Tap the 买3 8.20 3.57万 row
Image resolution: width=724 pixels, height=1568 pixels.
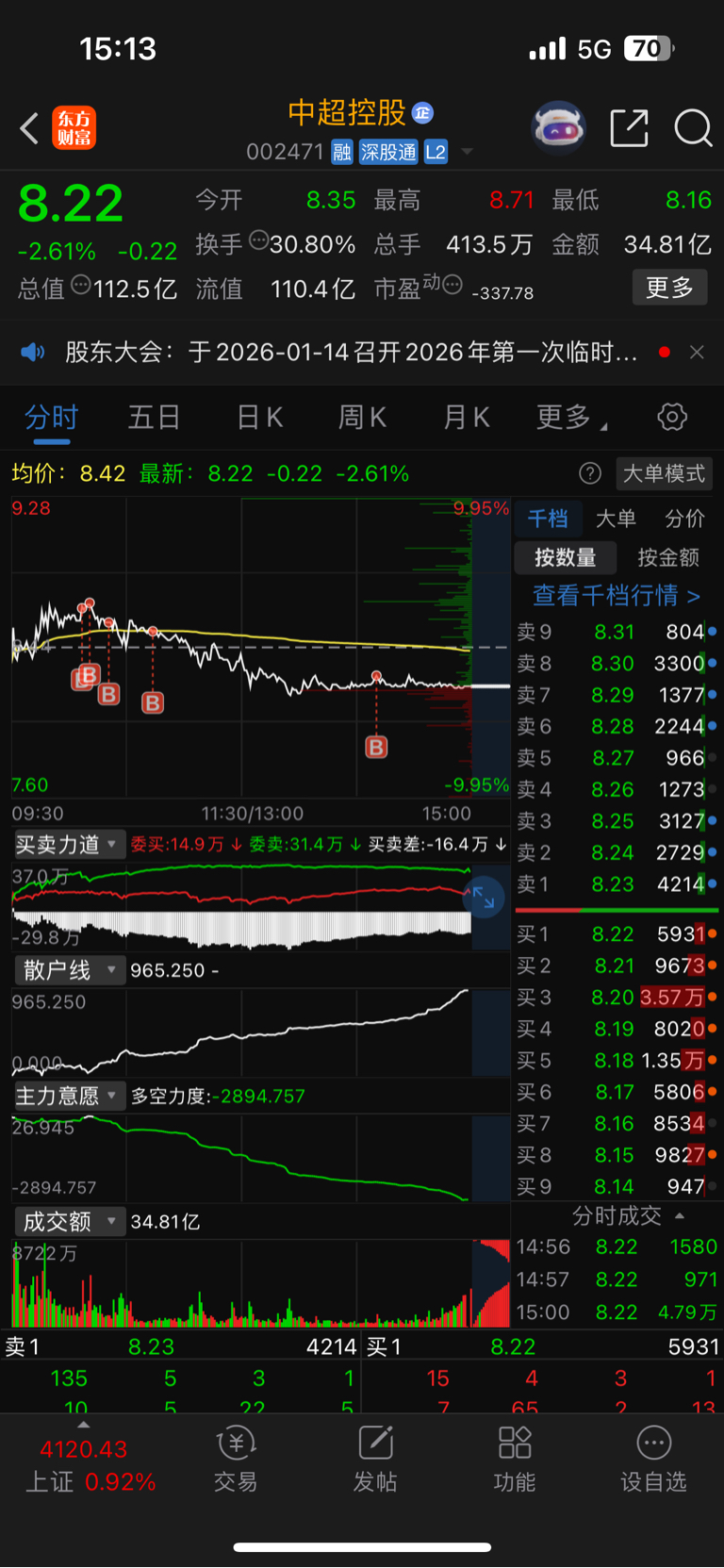617,998
